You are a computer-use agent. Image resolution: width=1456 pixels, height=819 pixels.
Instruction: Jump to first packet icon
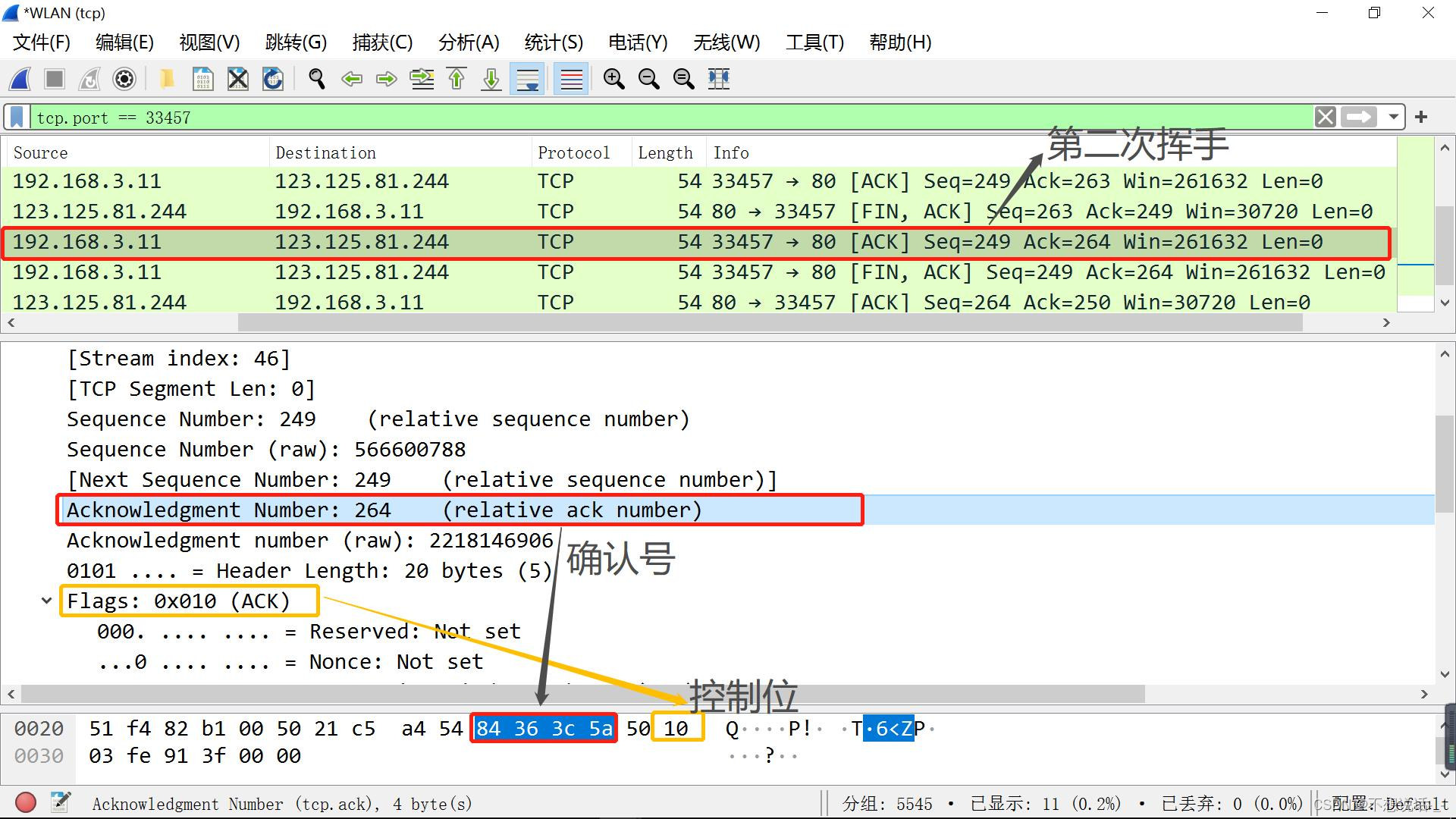coord(457,79)
